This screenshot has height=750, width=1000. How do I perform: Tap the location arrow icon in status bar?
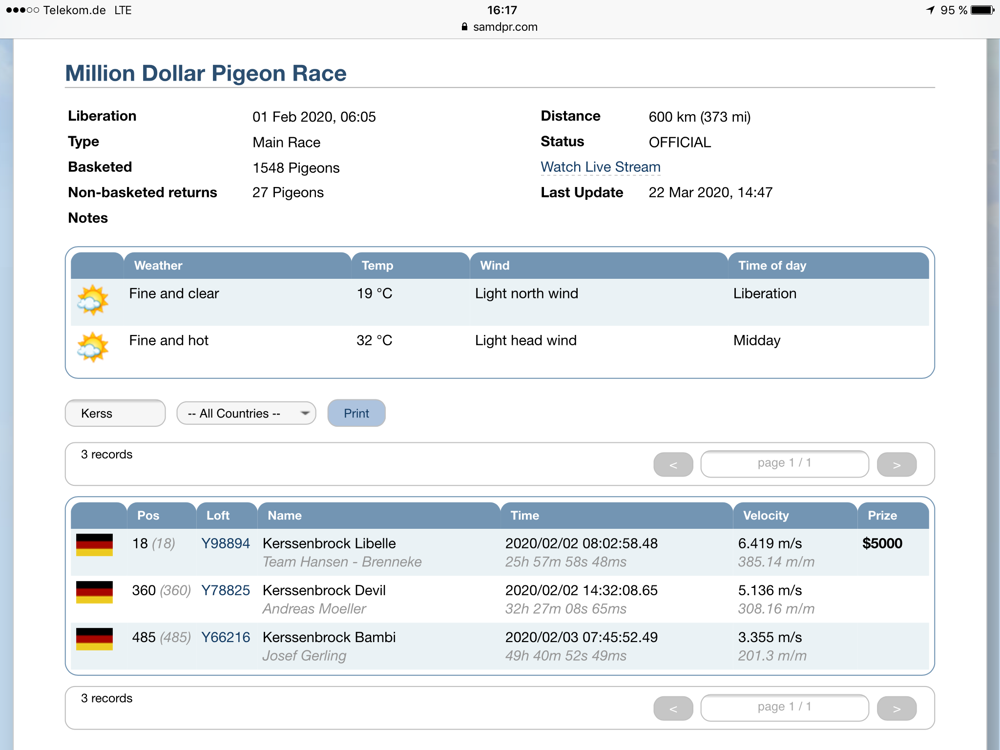[x=930, y=10]
